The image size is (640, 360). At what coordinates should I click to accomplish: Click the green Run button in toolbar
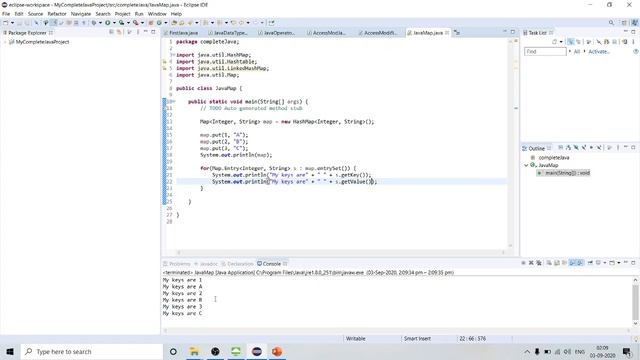108,23
